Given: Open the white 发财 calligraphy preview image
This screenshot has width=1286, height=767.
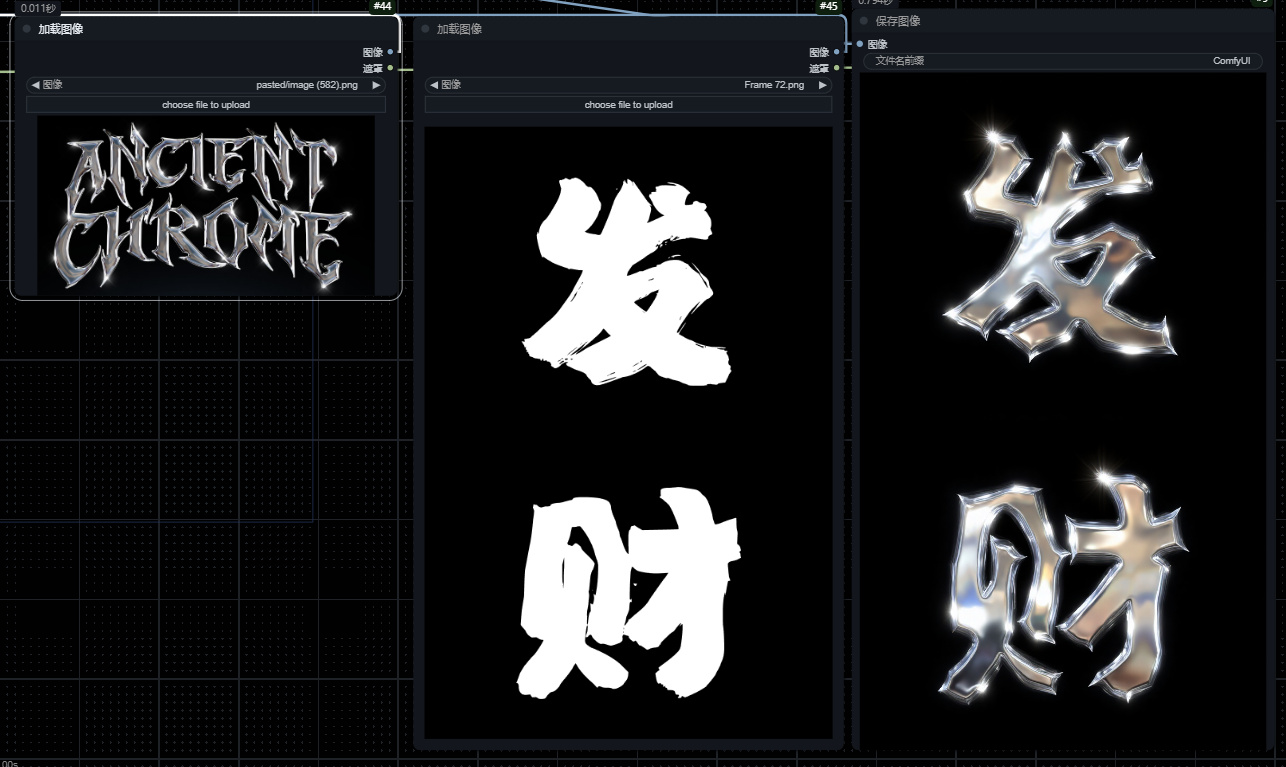Looking at the screenshot, I should [628, 433].
